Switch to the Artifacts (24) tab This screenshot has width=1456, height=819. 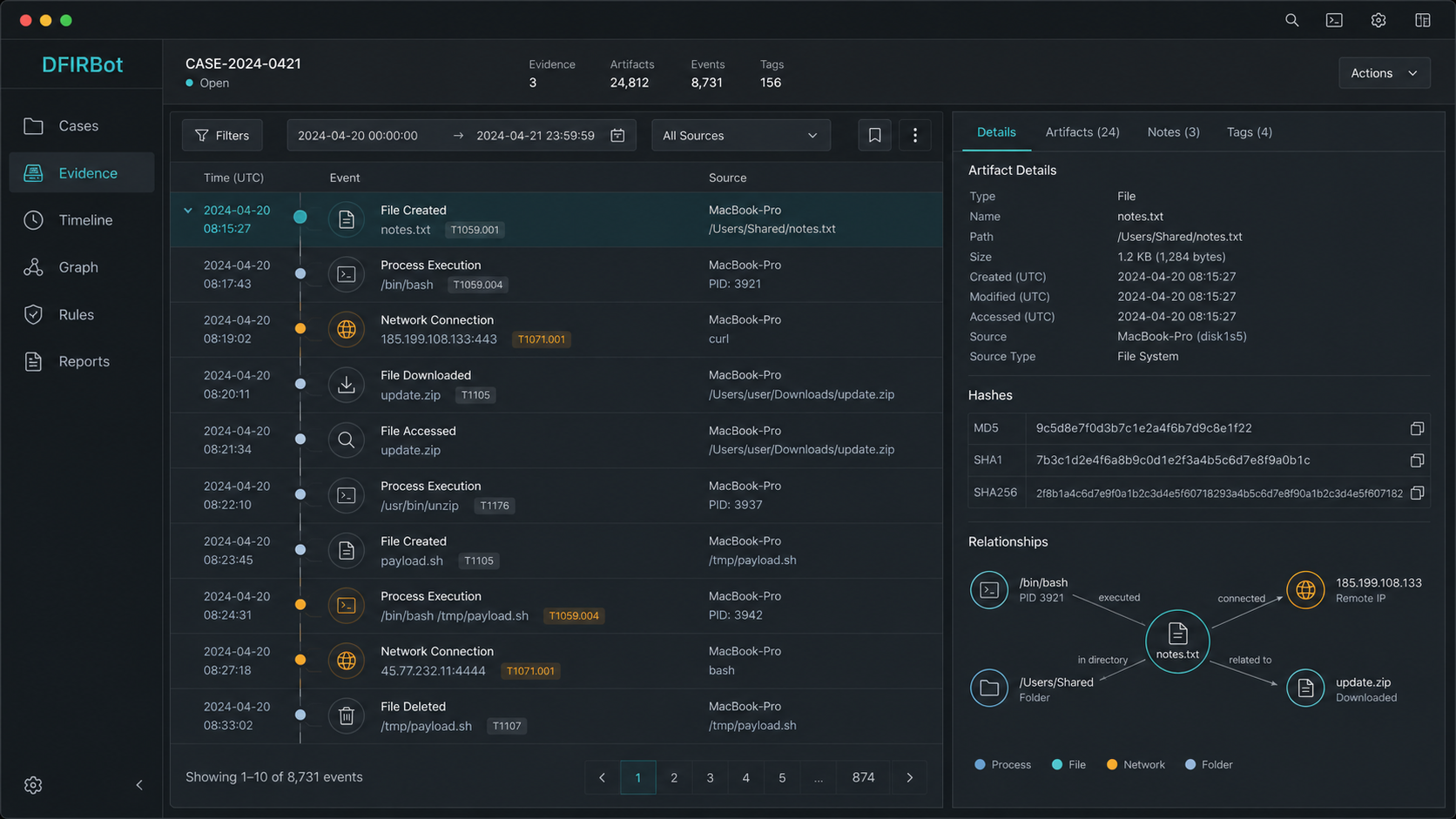(x=1082, y=132)
